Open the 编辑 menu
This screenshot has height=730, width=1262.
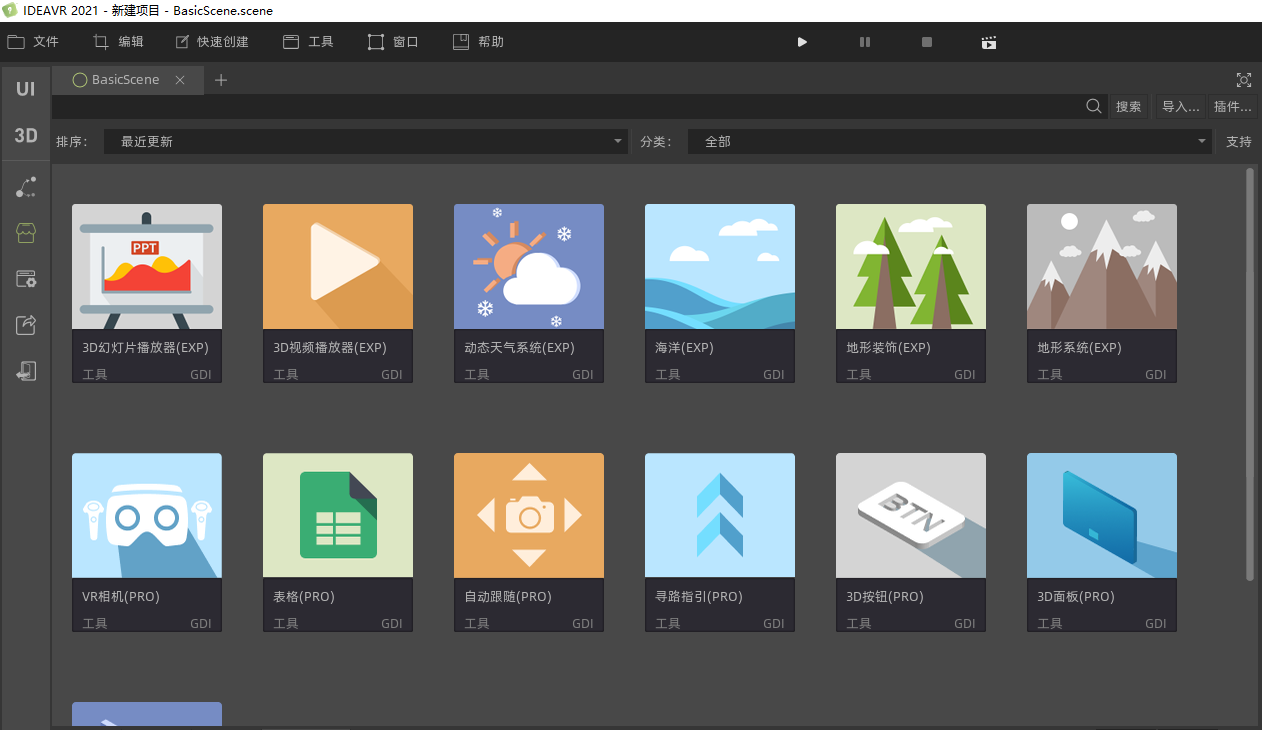[118, 42]
